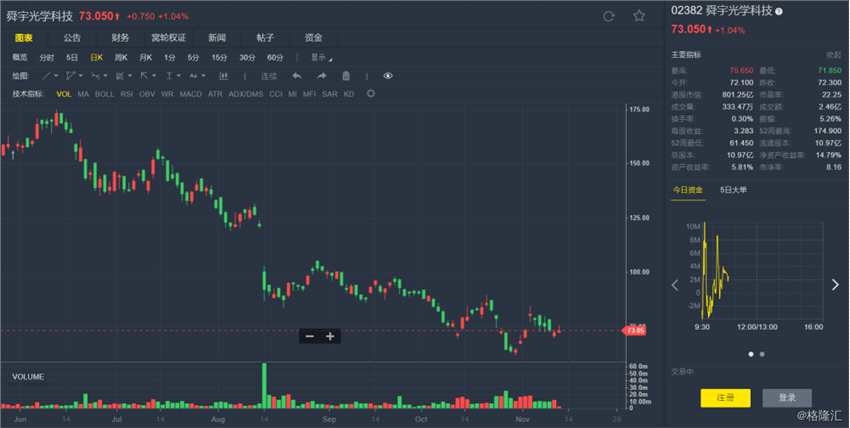Open the 窝轮权证 warrants tab

pos(169,38)
